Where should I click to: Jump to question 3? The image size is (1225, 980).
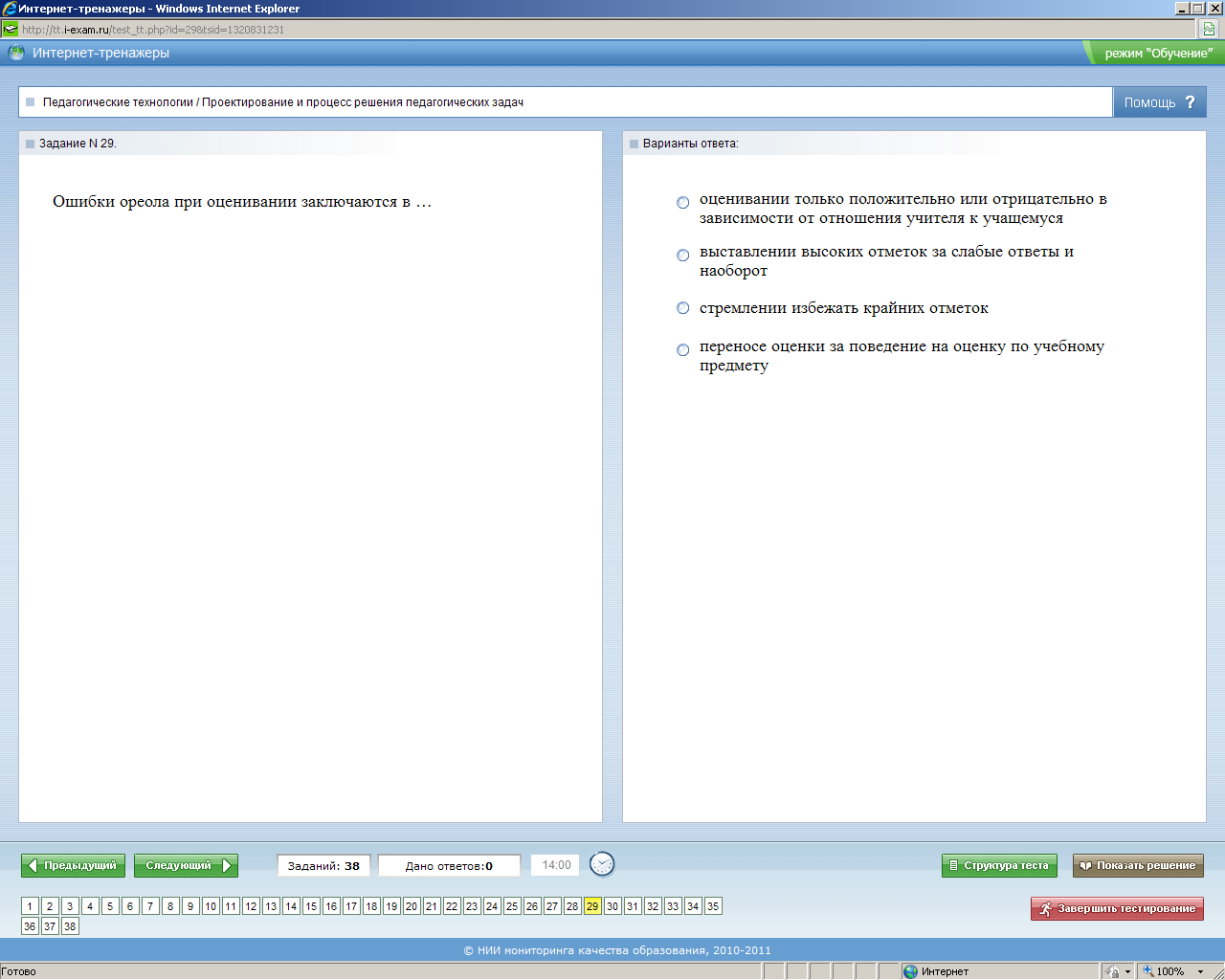pos(70,906)
